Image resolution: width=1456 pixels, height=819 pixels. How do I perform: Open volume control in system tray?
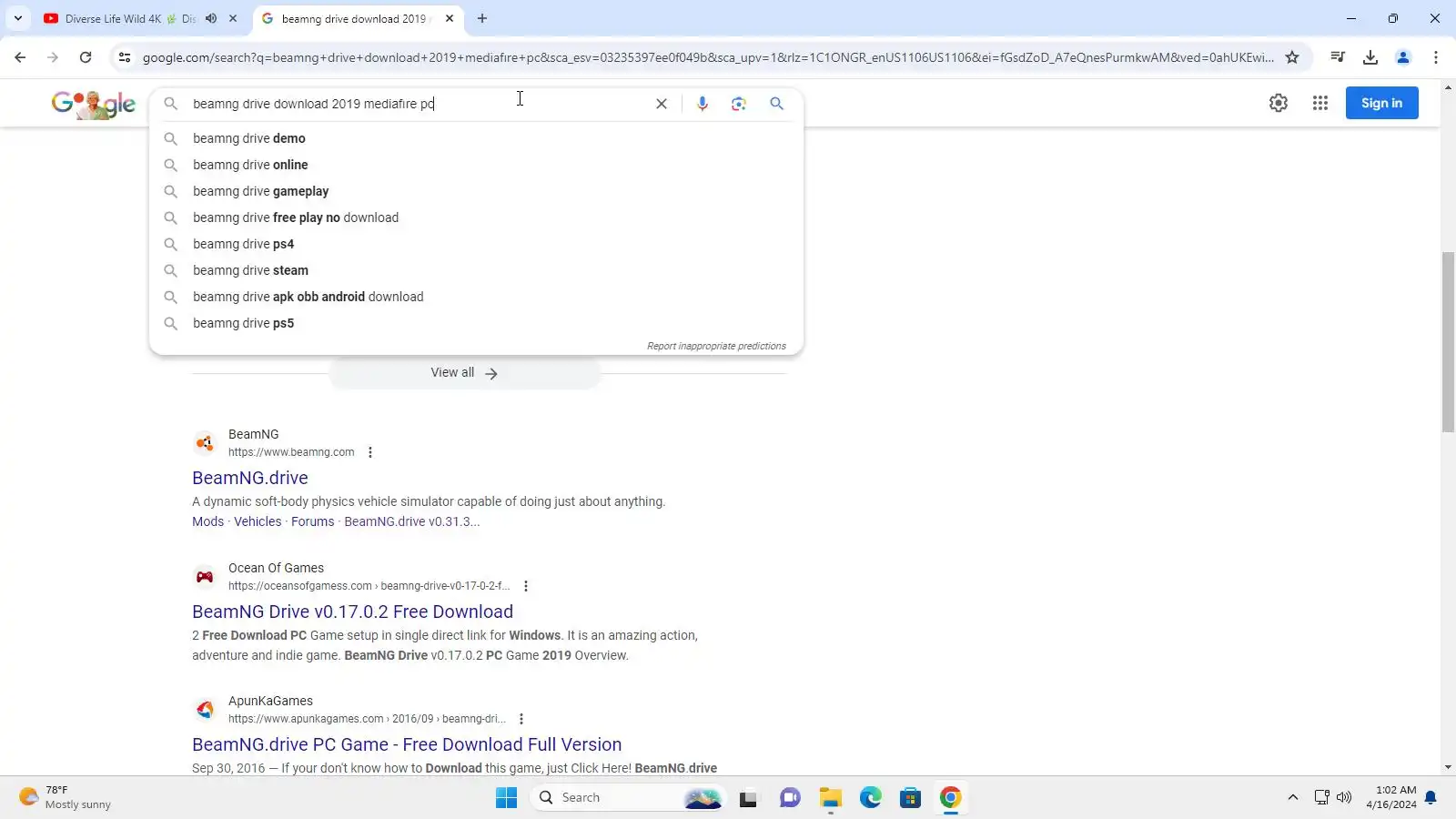point(1345,798)
